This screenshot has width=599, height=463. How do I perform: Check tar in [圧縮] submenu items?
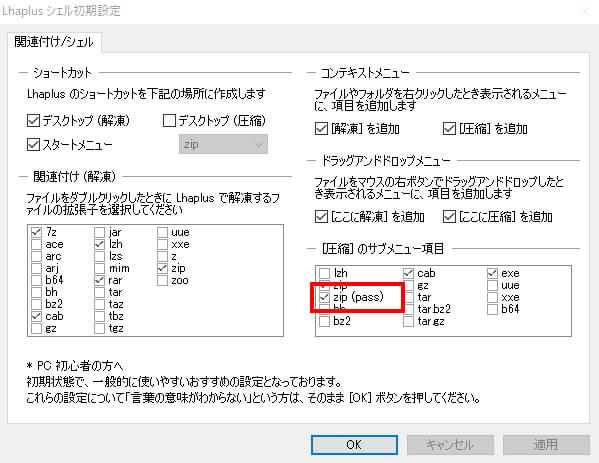(x=408, y=297)
